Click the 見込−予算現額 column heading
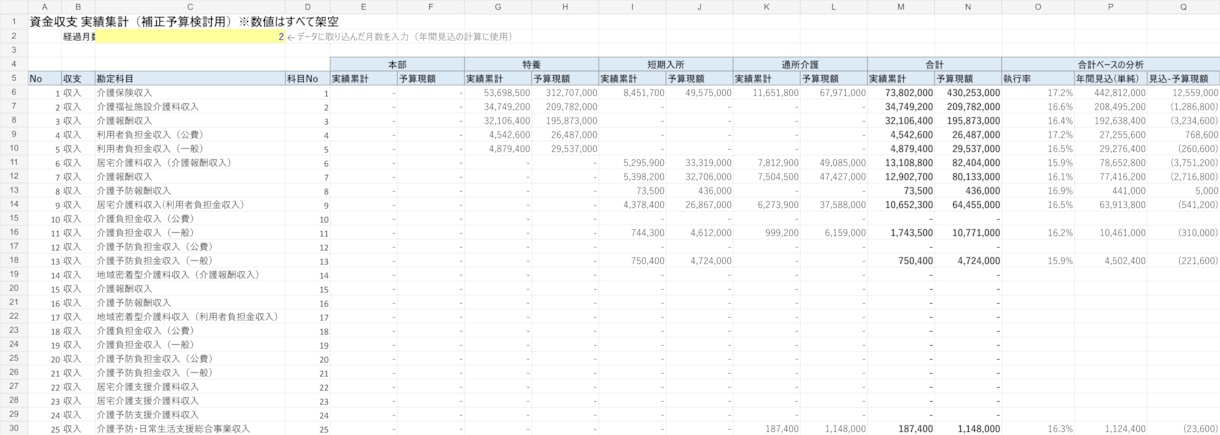The height and width of the screenshot is (435, 1220). [x=1184, y=78]
